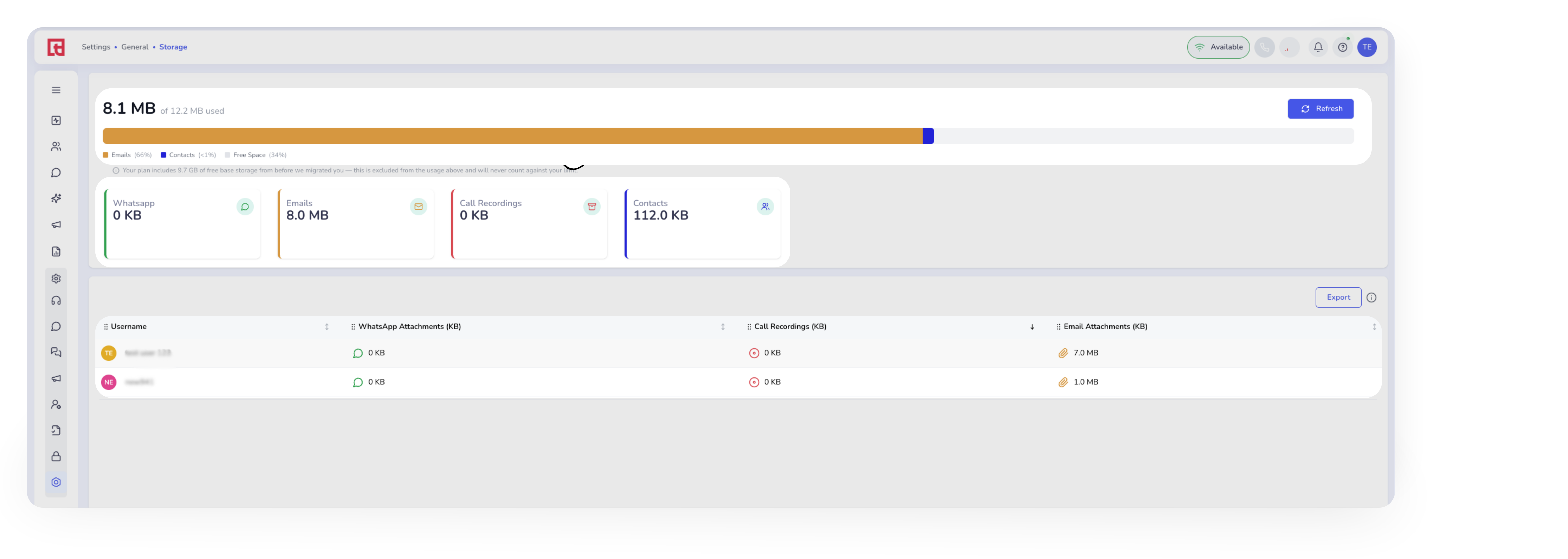The image size is (1568, 559).
Task: Toggle the Available status indicator
Action: (1218, 47)
